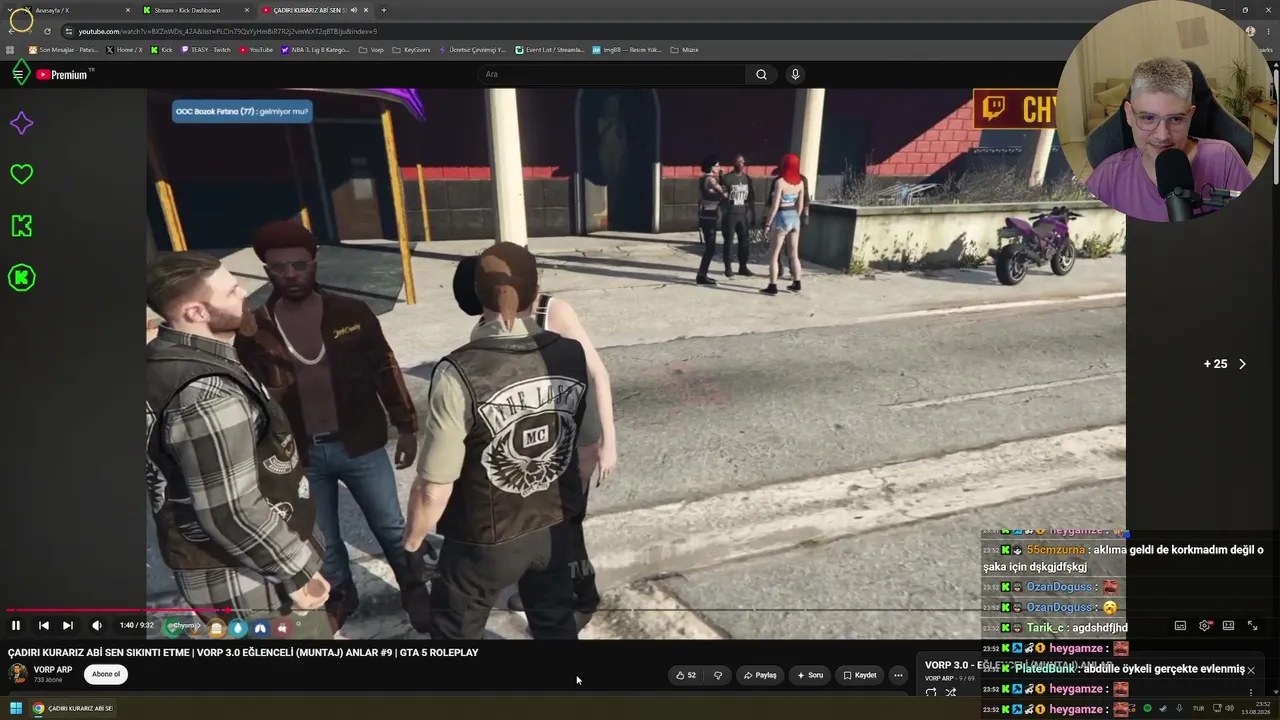Image resolution: width=1280 pixels, height=720 pixels.
Task: Toggle playlist loop
Action: click(931, 692)
